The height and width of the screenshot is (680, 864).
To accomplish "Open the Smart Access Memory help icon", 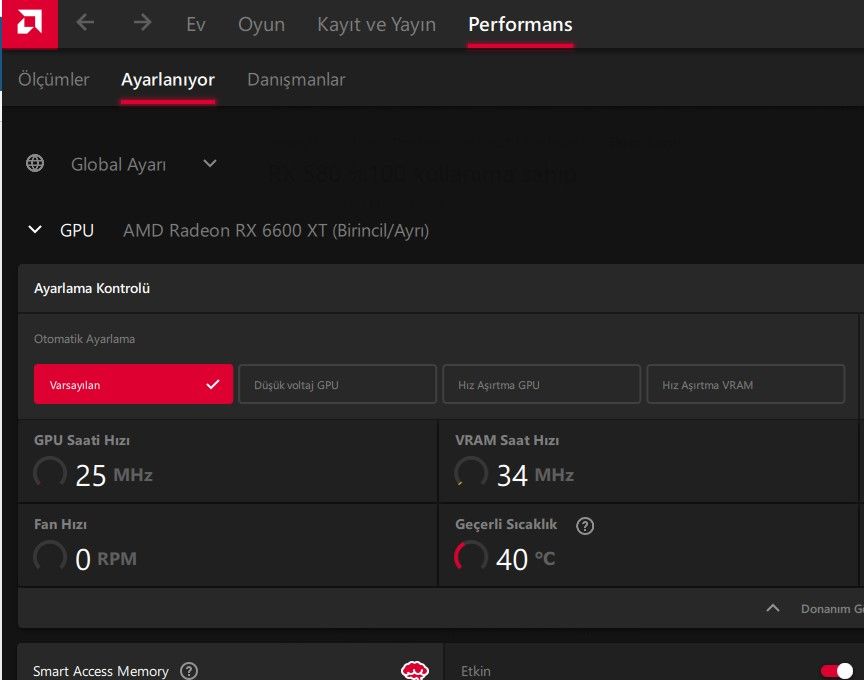I will coord(189,671).
